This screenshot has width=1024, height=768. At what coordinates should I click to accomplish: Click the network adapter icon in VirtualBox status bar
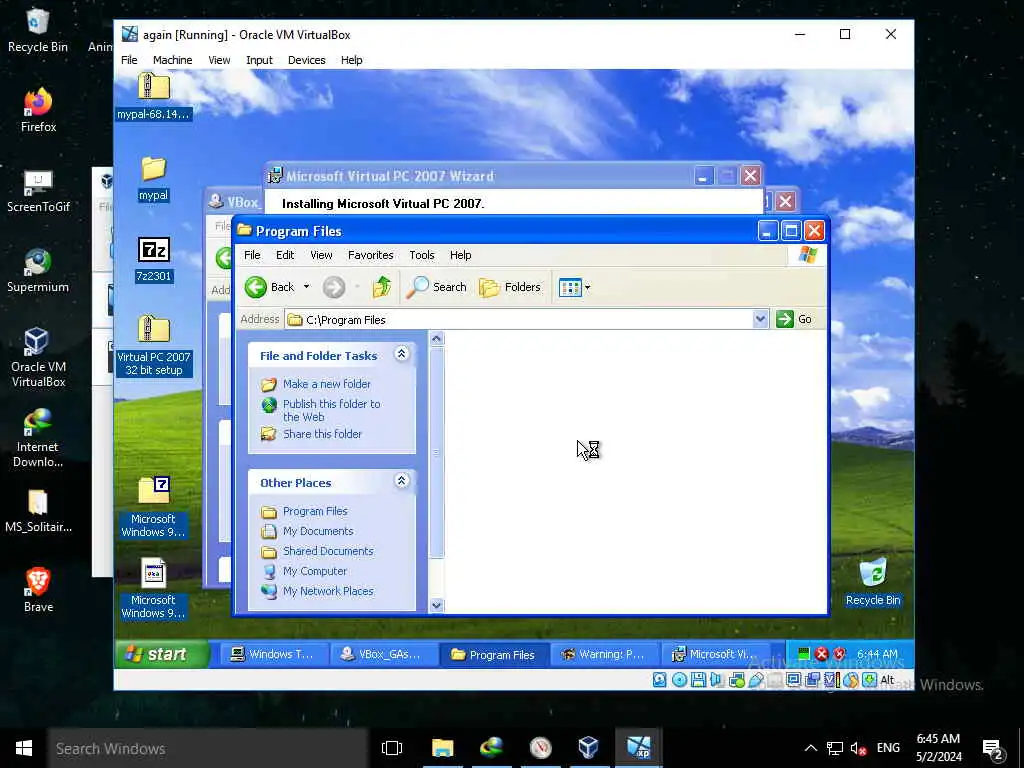pyautogui.click(x=737, y=680)
